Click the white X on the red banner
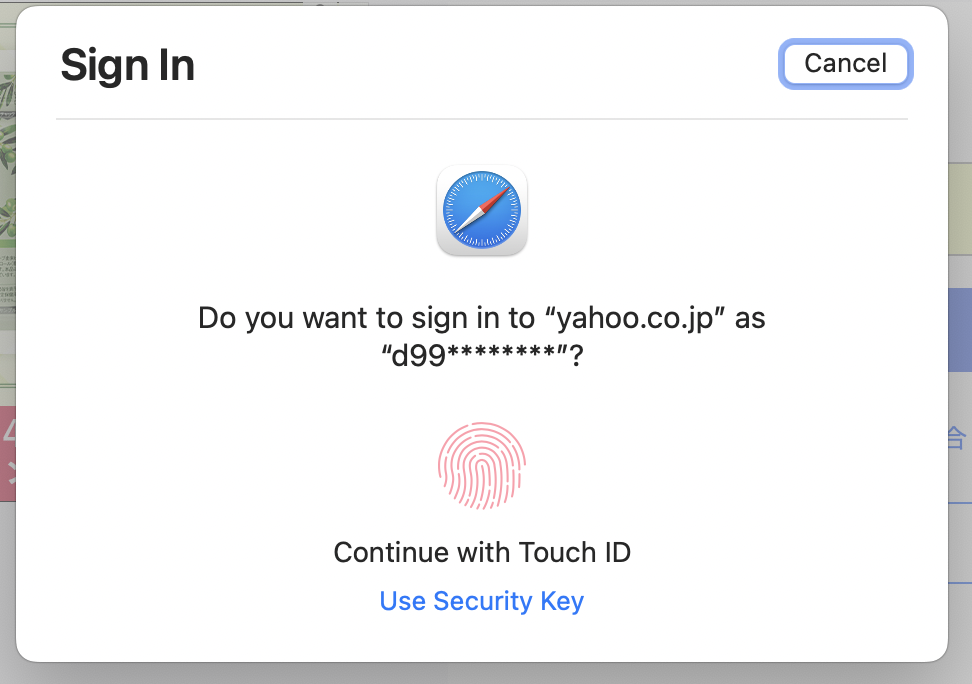The image size is (972, 684). [10, 473]
